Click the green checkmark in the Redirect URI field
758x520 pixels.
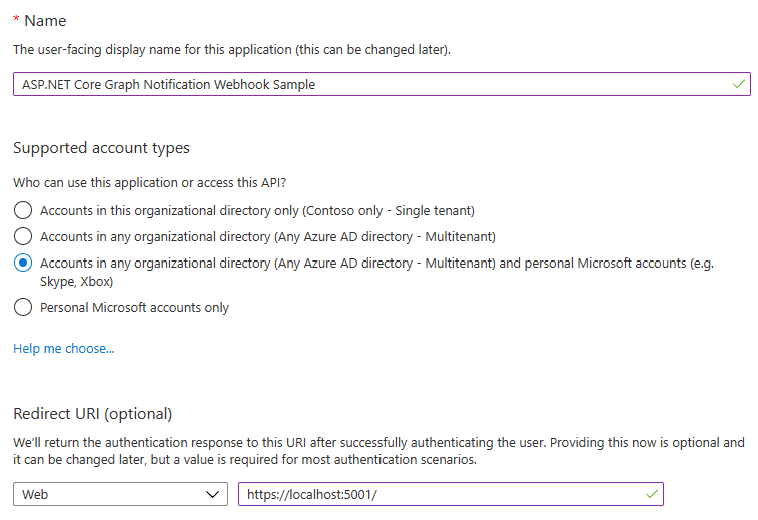click(x=652, y=494)
